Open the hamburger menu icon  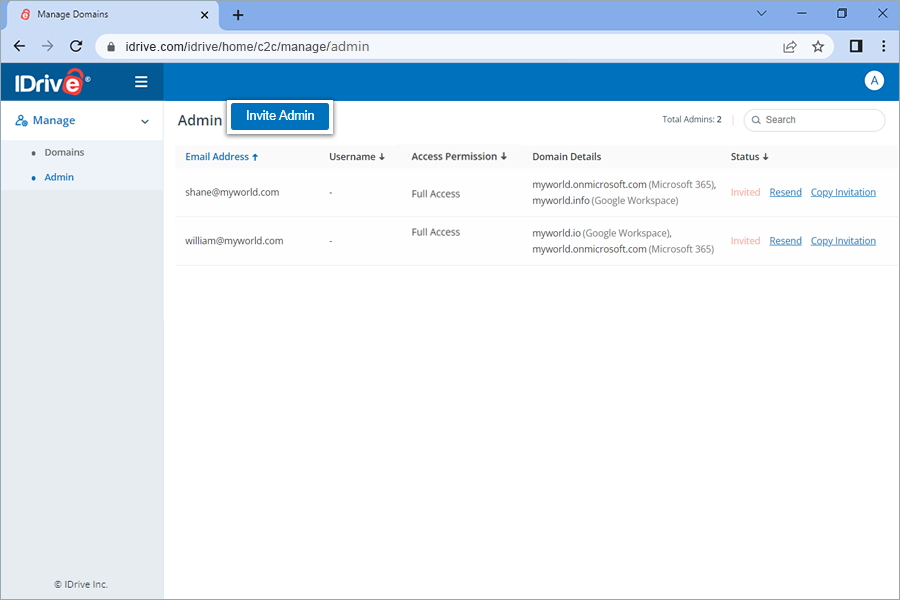click(x=141, y=82)
